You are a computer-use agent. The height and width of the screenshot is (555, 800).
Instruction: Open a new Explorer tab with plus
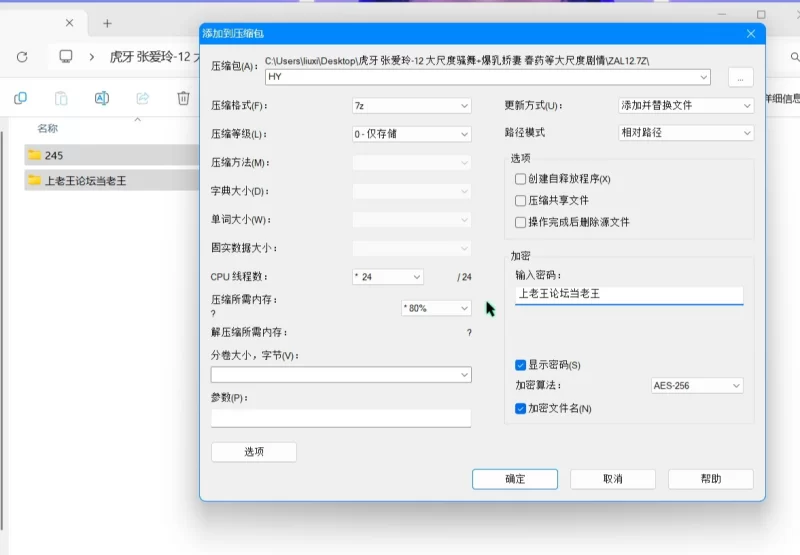[107, 23]
